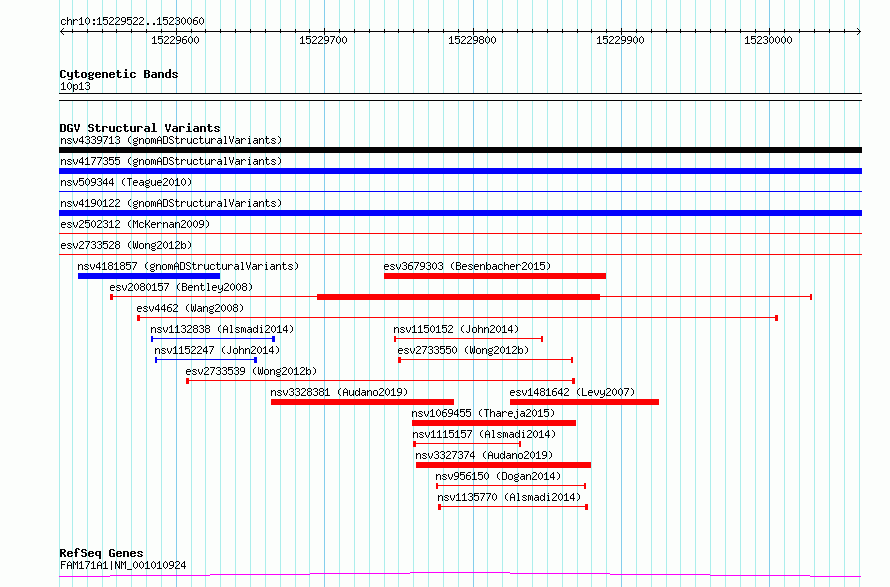Click the 15229800 ruler position
The height and width of the screenshot is (587, 890).
[472, 40]
